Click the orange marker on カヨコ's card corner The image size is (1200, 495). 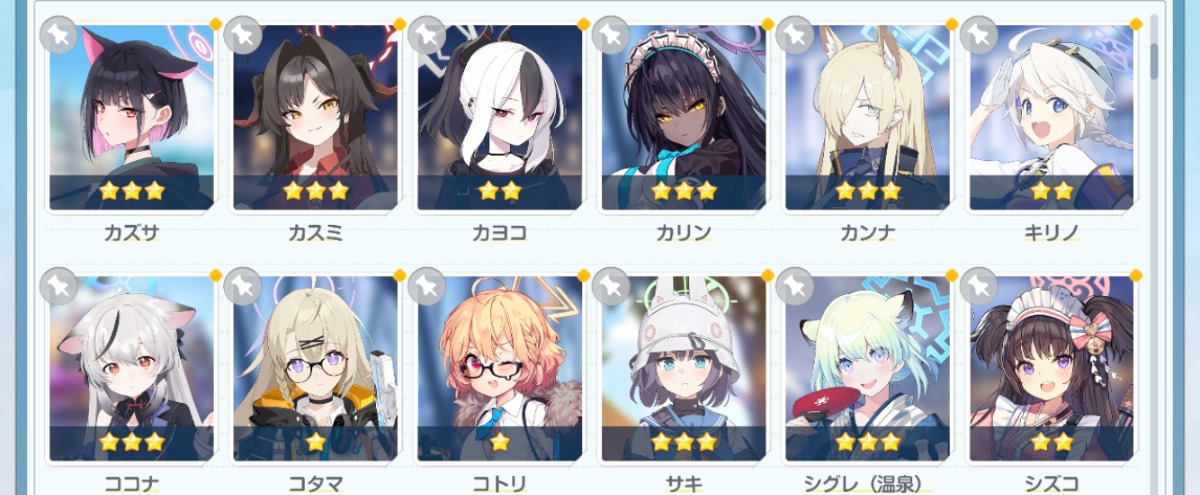point(584,23)
